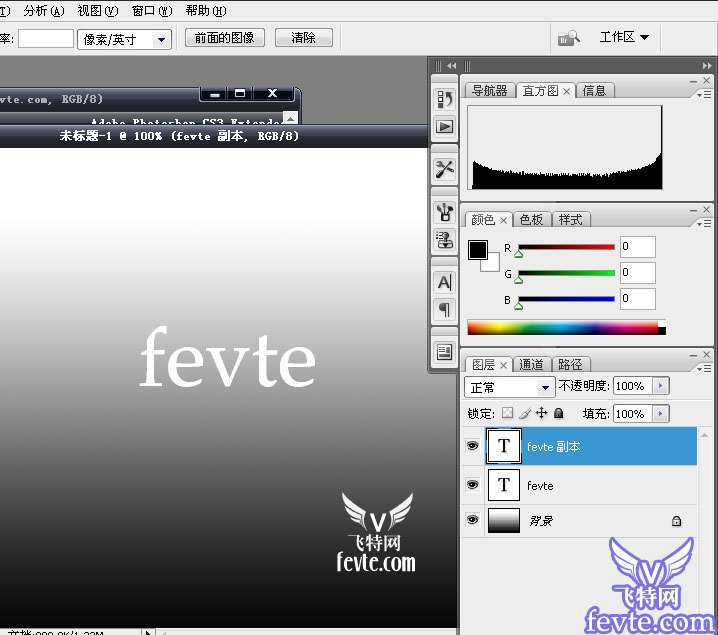Viewport: 718px width, 635px height.
Task: Launch Bridge from the options bar icon
Action: pos(569,38)
